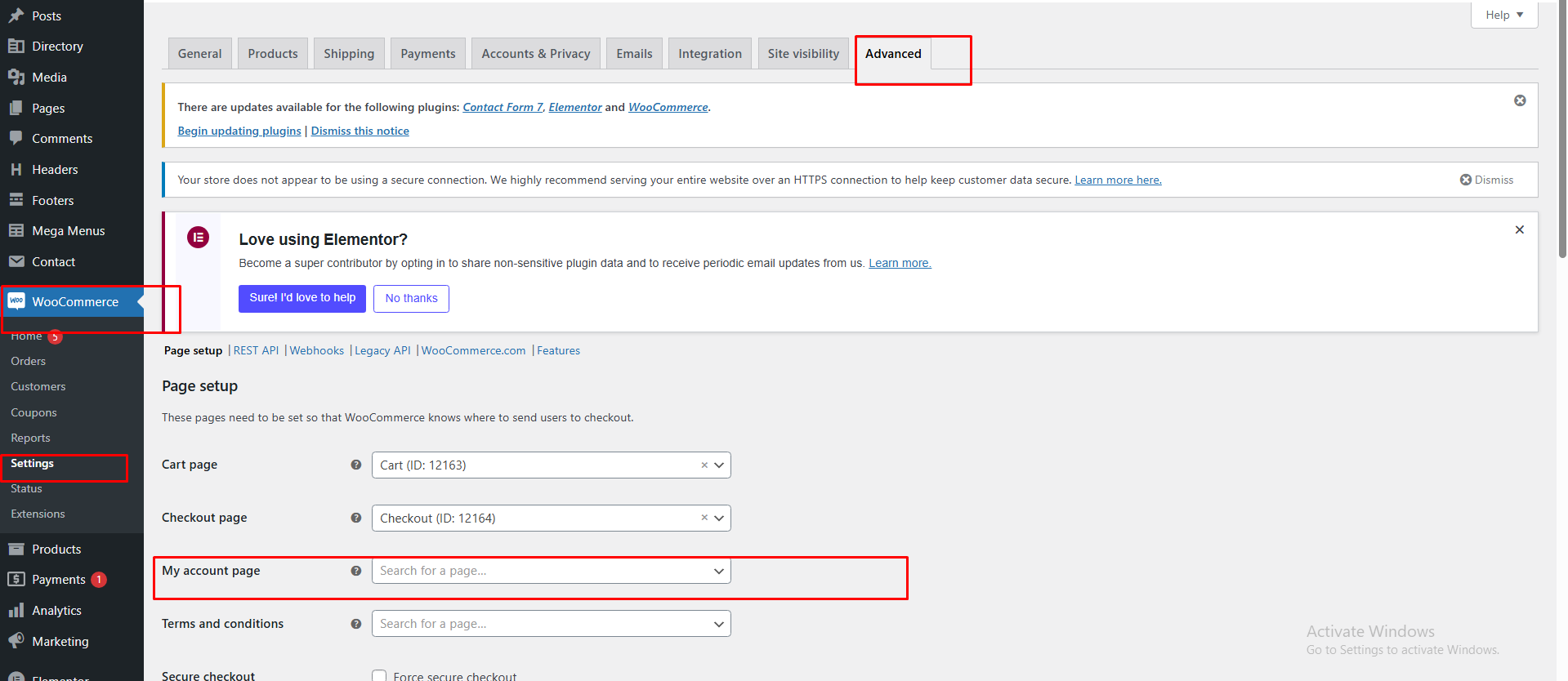Select the Emails tab

pyautogui.click(x=634, y=54)
